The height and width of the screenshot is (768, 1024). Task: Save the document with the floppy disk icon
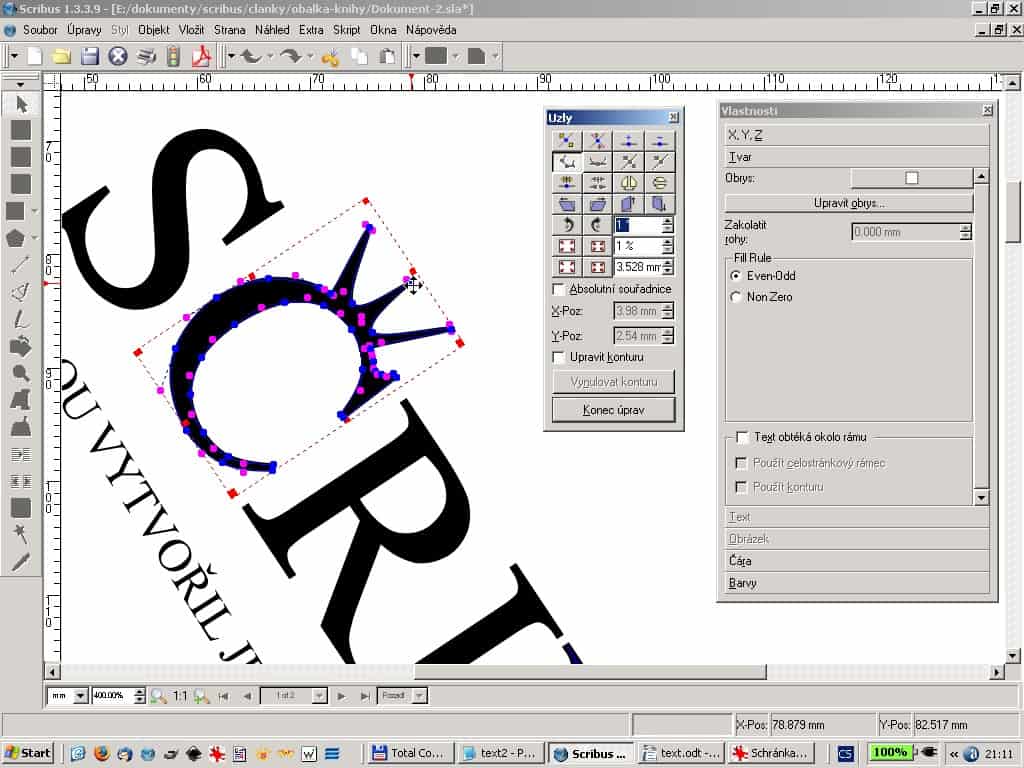pyautogui.click(x=89, y=57)
